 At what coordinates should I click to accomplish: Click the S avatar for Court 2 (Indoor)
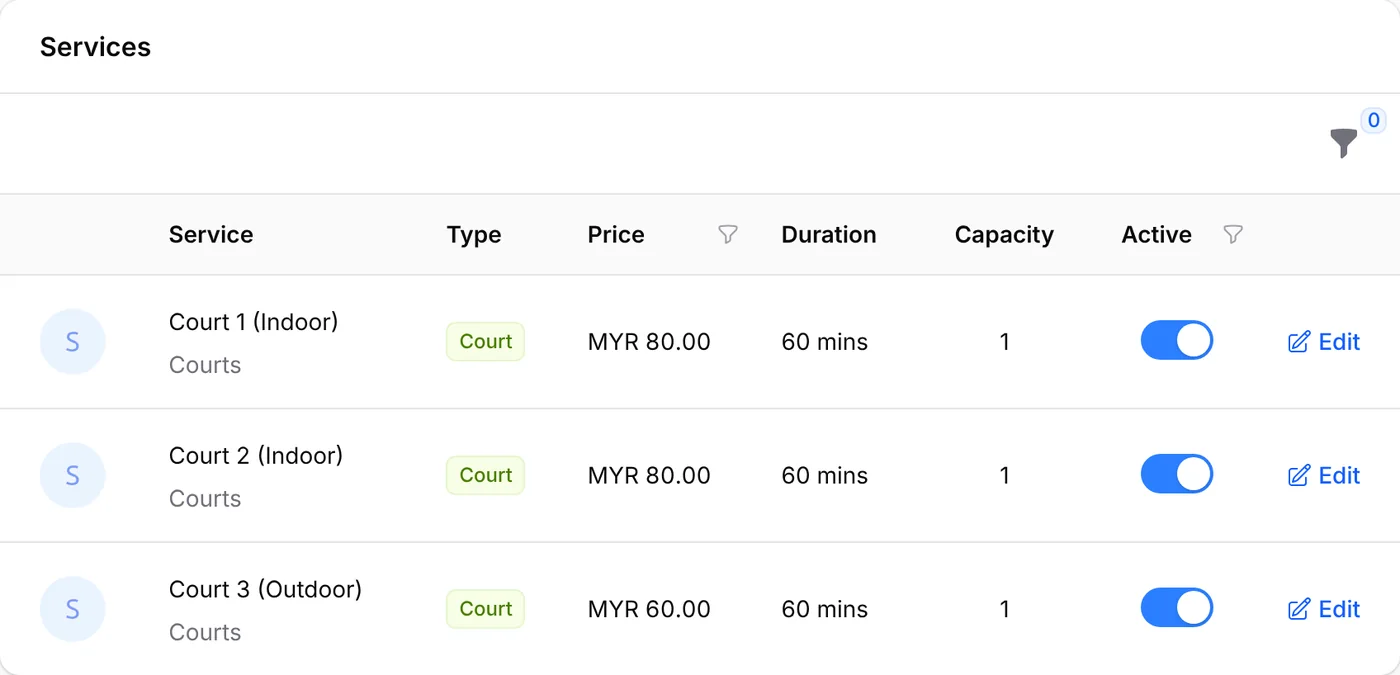click(x=72, y=476)
